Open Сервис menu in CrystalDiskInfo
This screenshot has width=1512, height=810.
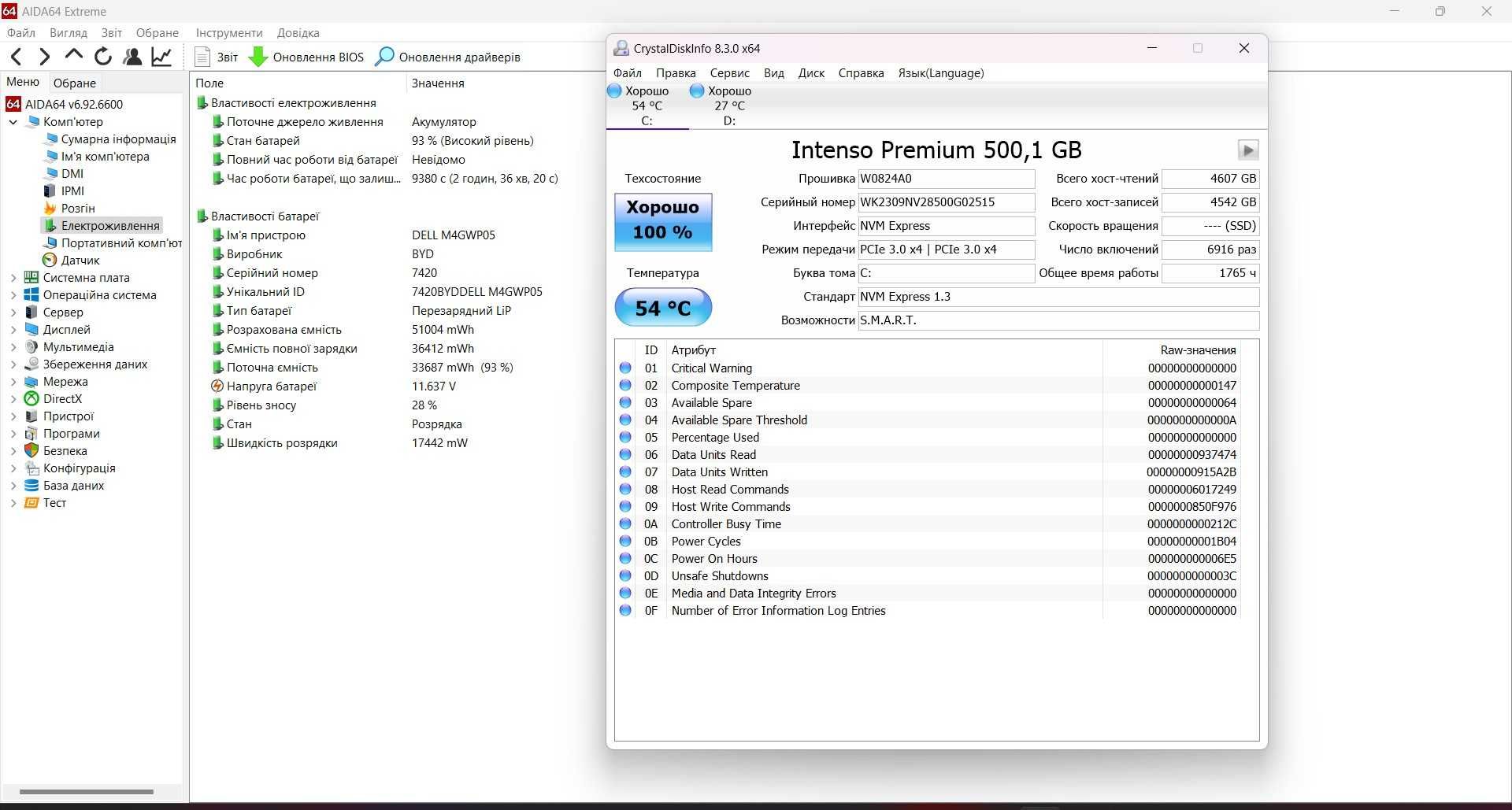(x=729, y=73)
